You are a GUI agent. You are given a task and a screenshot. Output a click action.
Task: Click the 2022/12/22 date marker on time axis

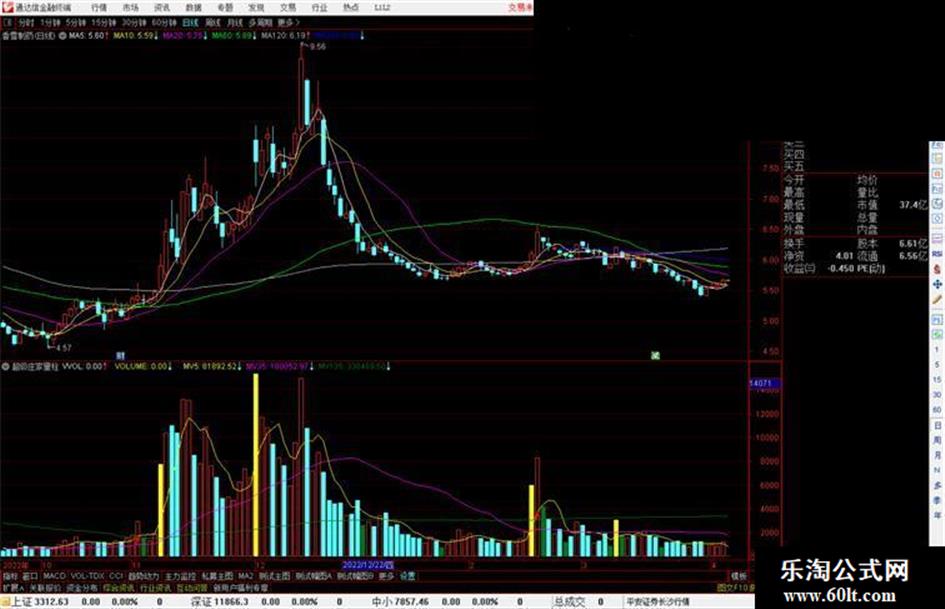tap(368, 565)
